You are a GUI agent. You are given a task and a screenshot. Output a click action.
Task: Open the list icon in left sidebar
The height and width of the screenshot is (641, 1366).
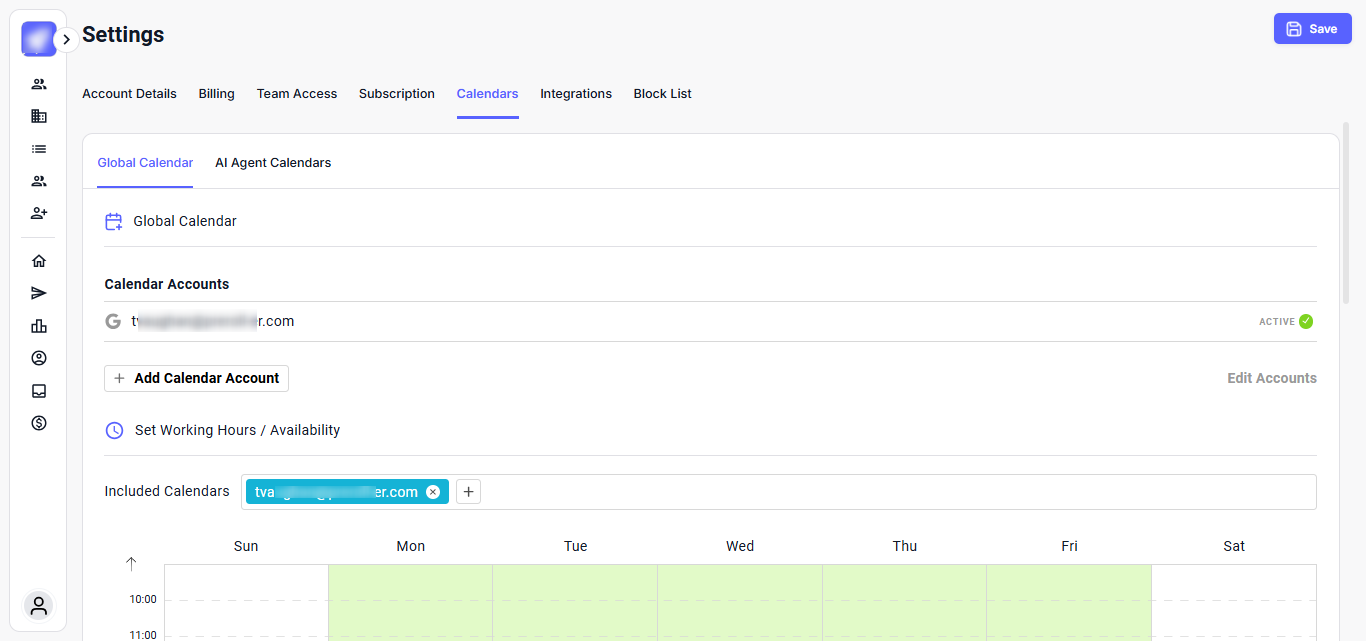(39, 149)
